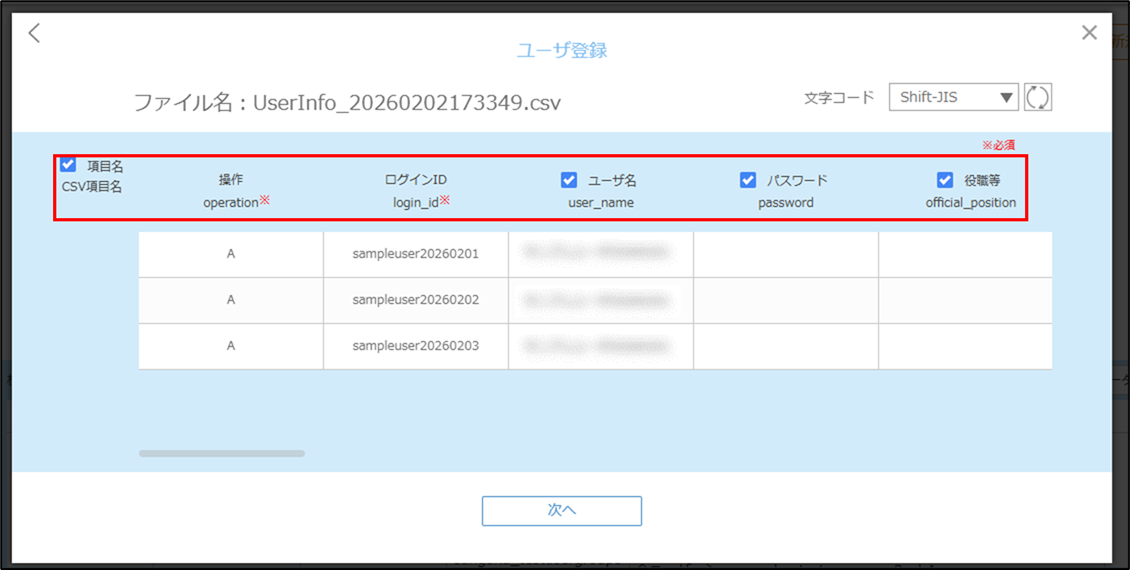This screenshot has width=1130, height=570.
Task: Click the password CSV item name
Action: point(786,203)
